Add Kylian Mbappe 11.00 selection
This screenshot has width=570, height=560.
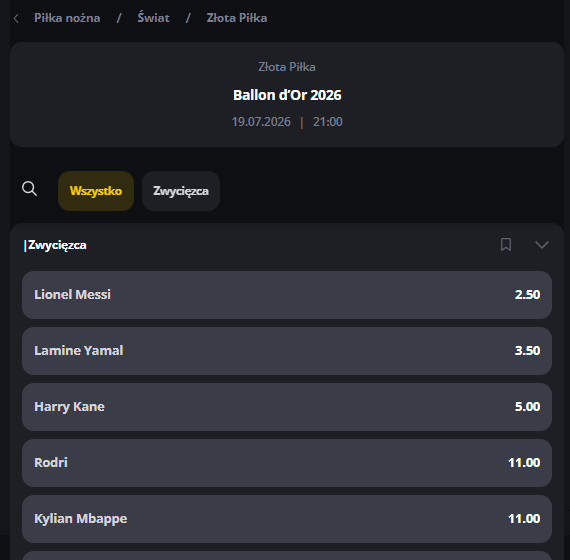pyautogui.click(x=287, y=519)
